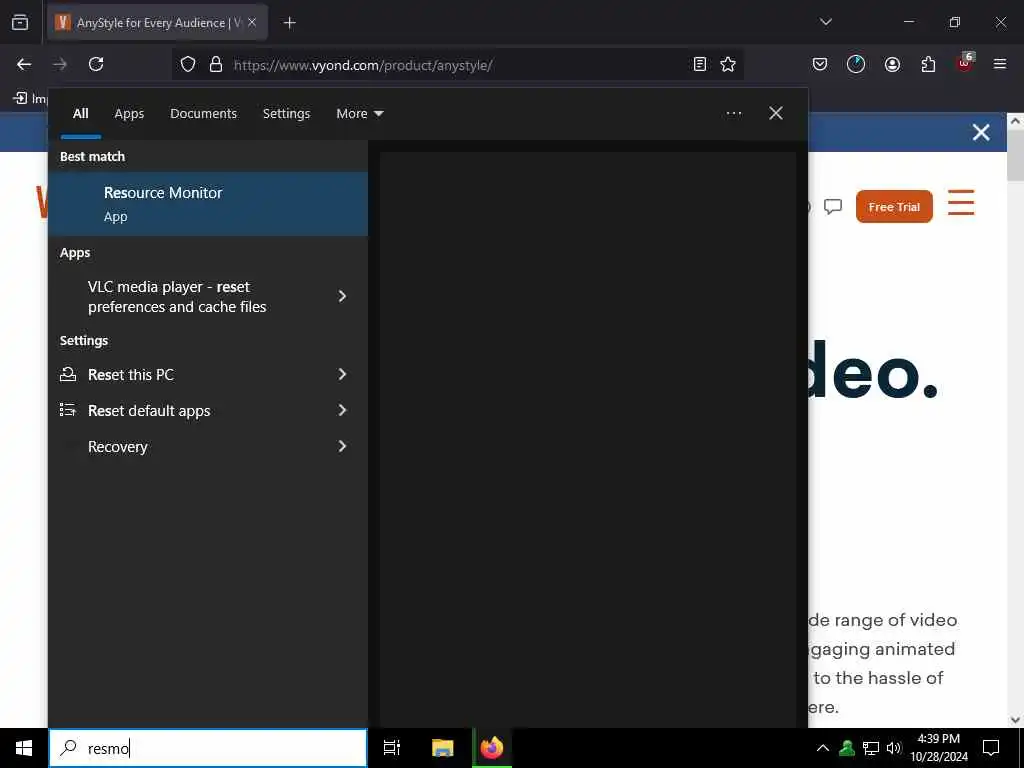1024x768 pixels.
Task: Switch to the Documents search tab
Action: [x=203, y=114]
